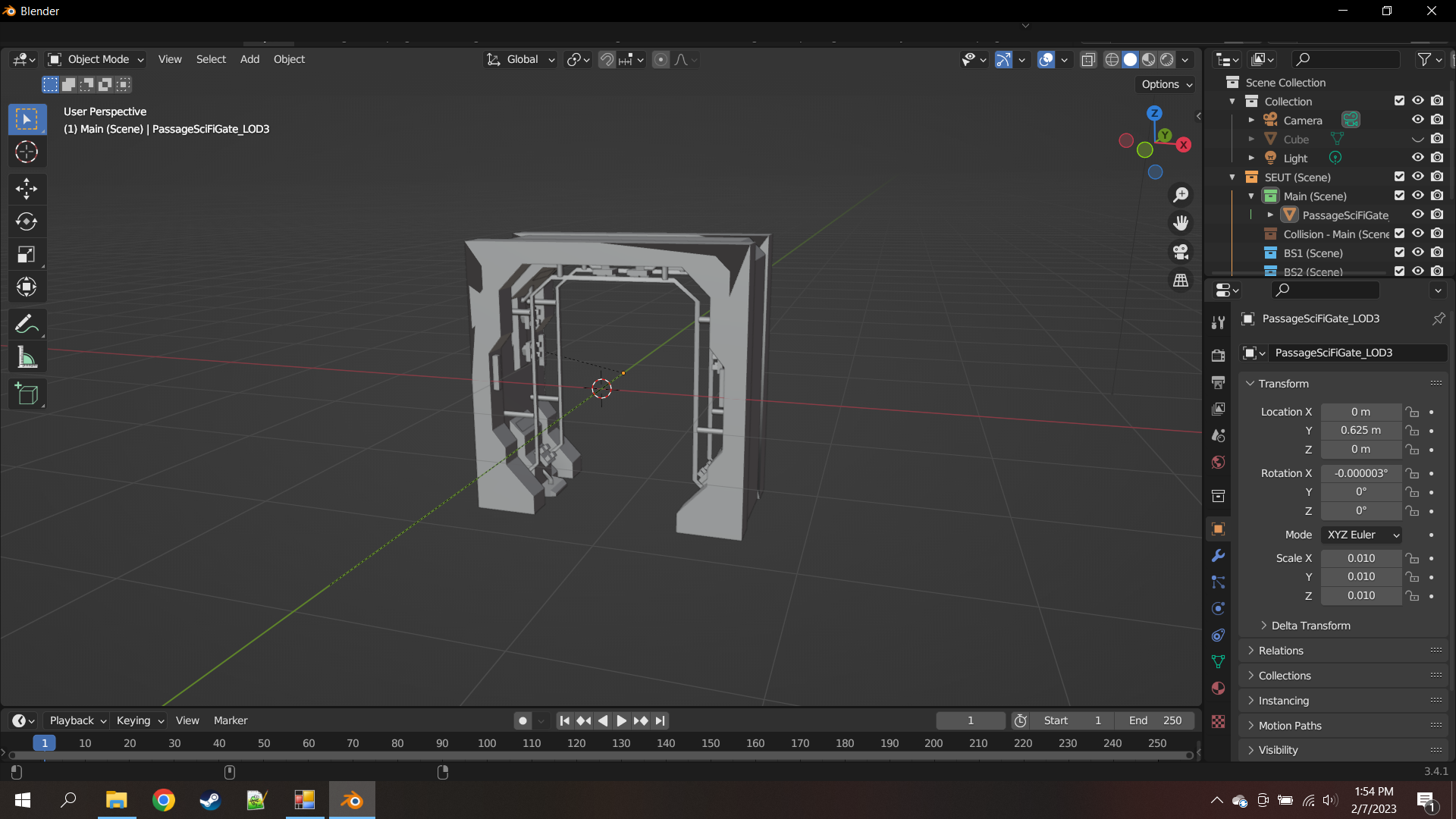Screen dimensions: 1456x819
Task: Expand the Relations panel
Action: [1281, 651]
